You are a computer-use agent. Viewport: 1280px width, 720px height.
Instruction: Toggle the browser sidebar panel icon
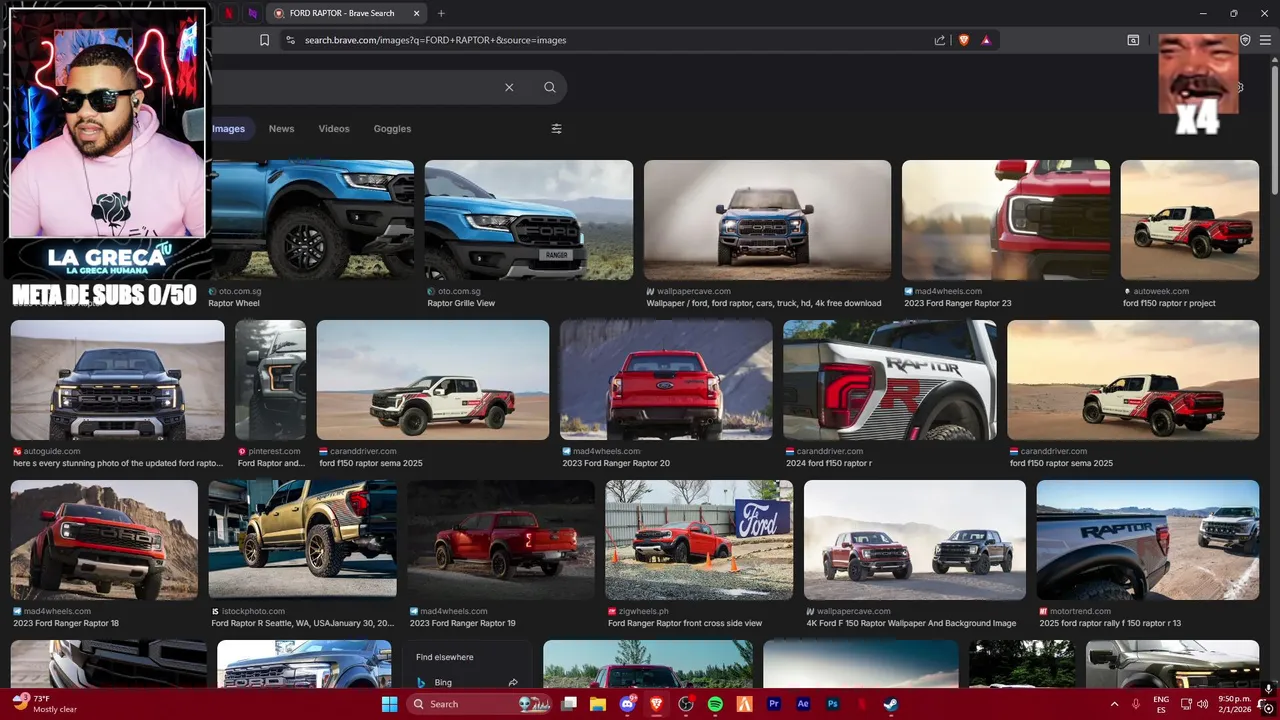[x=1133, y=40]
